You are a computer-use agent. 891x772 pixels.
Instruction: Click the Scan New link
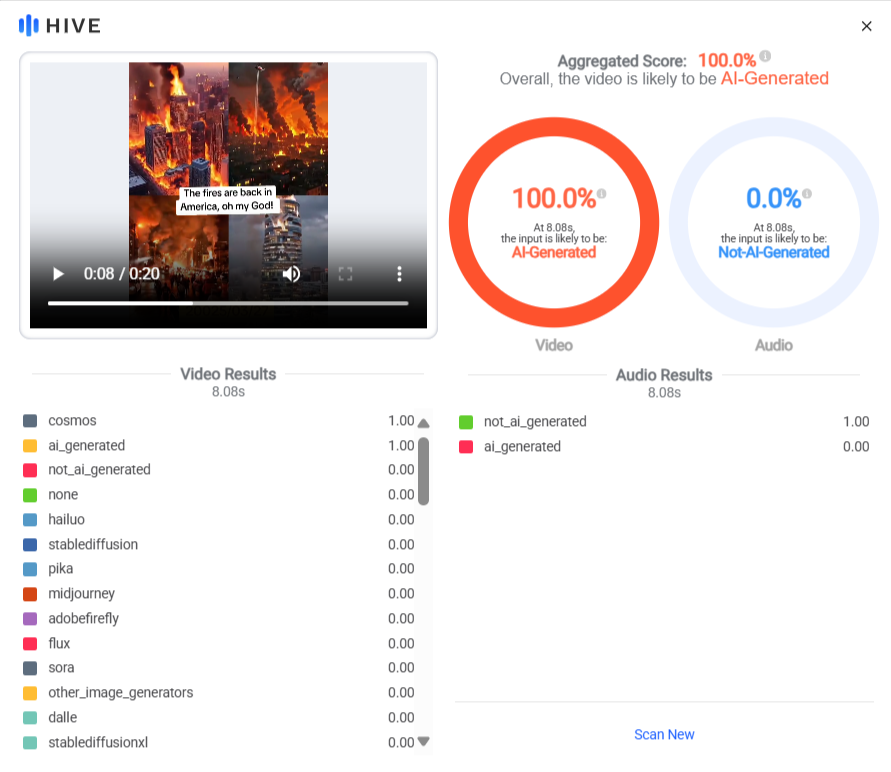coord(664,735)
